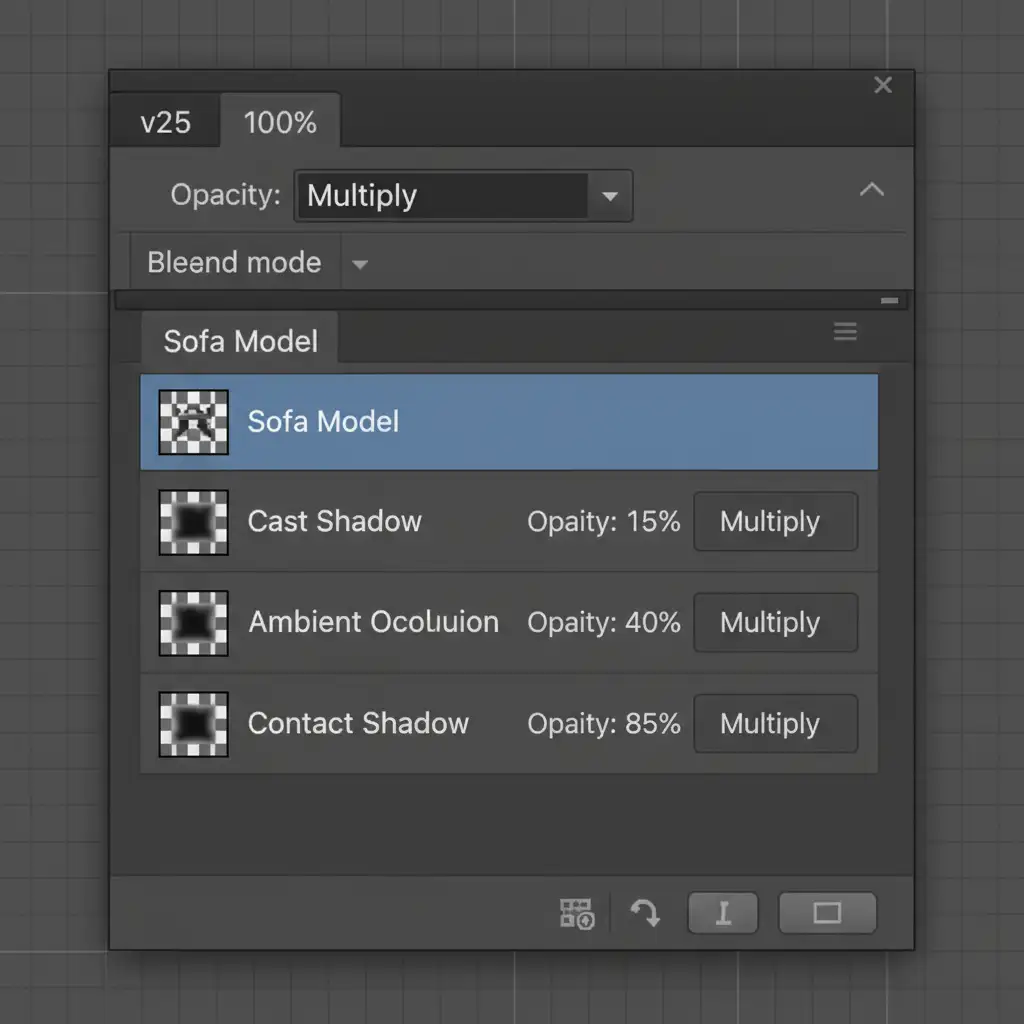Screen dimensions: 1024x1024
Task: Switch to the v25 tab
Action: 165,123
